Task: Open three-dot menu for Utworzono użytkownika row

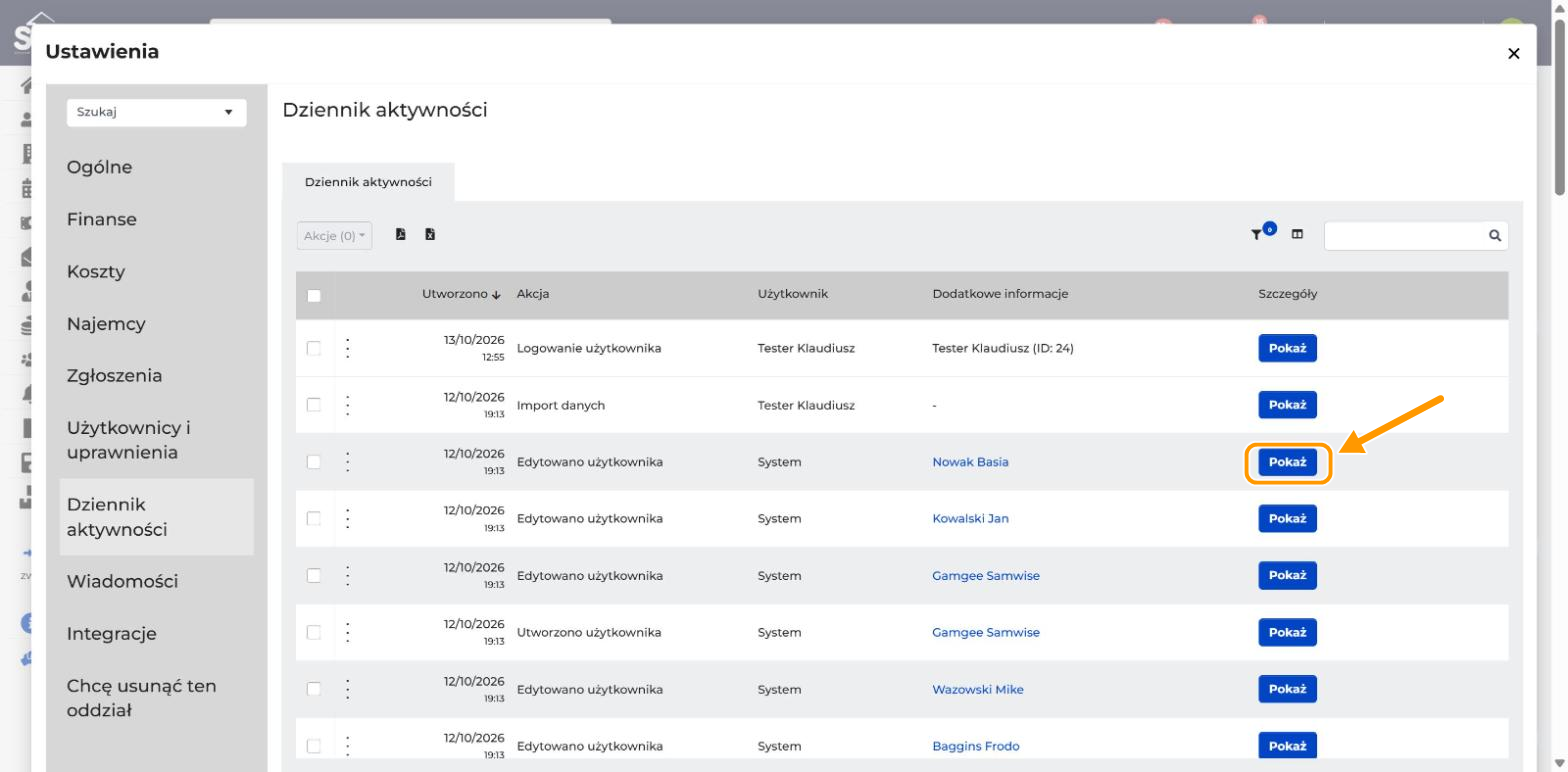Action: coord(348,633)
